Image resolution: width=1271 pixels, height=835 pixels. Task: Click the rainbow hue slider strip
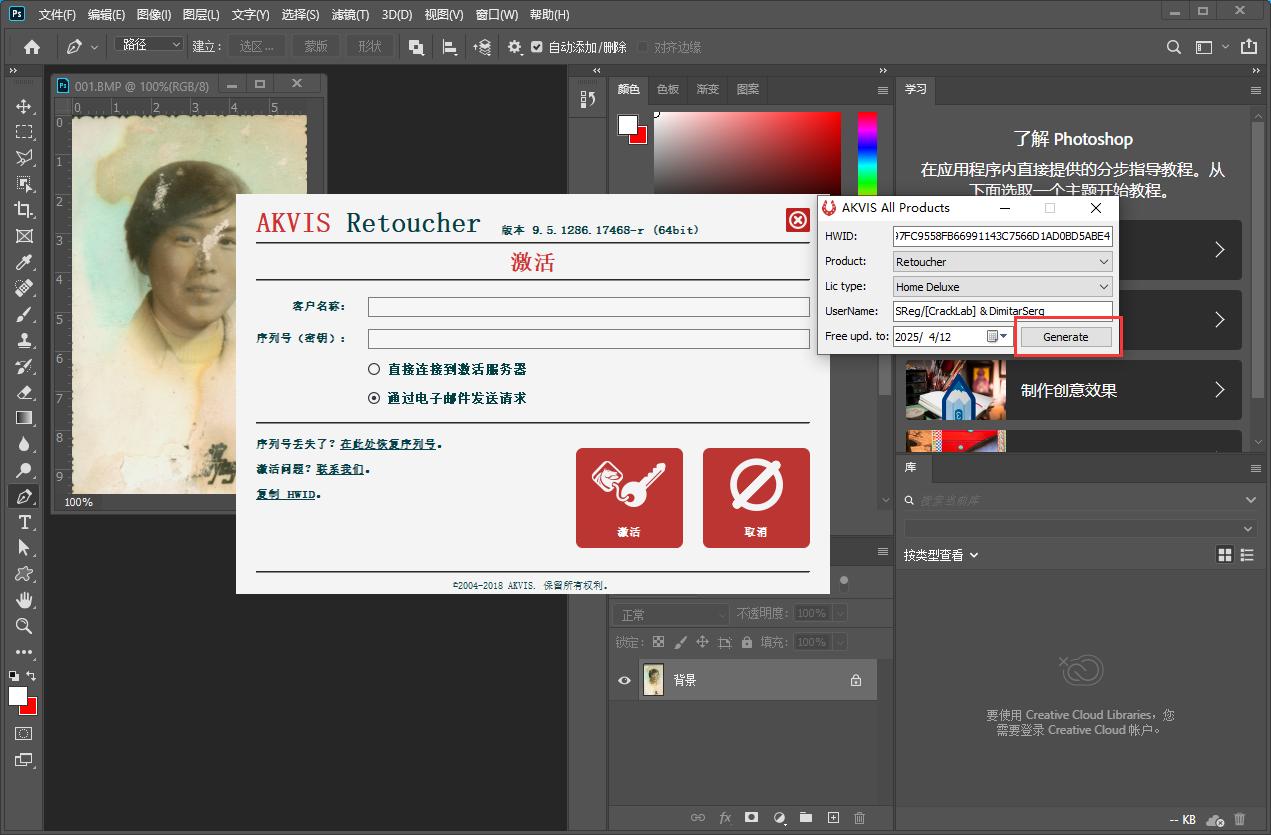coord(867,155)
